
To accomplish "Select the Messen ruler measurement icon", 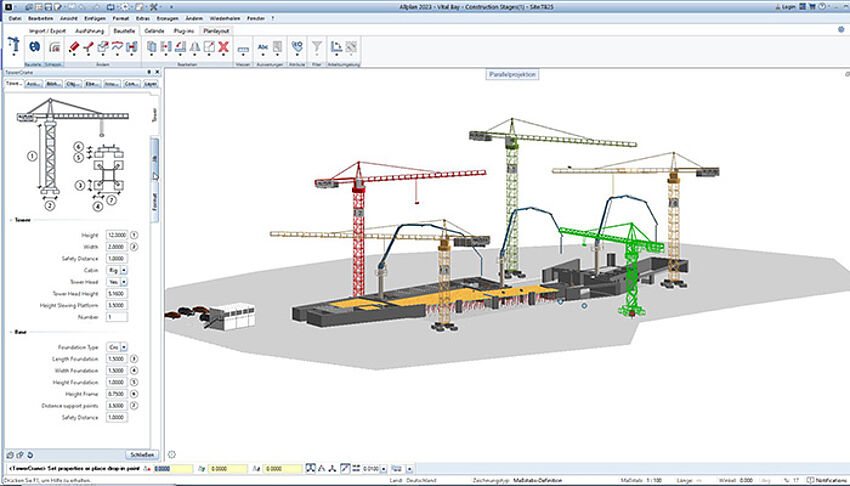I will pos(242,48).
